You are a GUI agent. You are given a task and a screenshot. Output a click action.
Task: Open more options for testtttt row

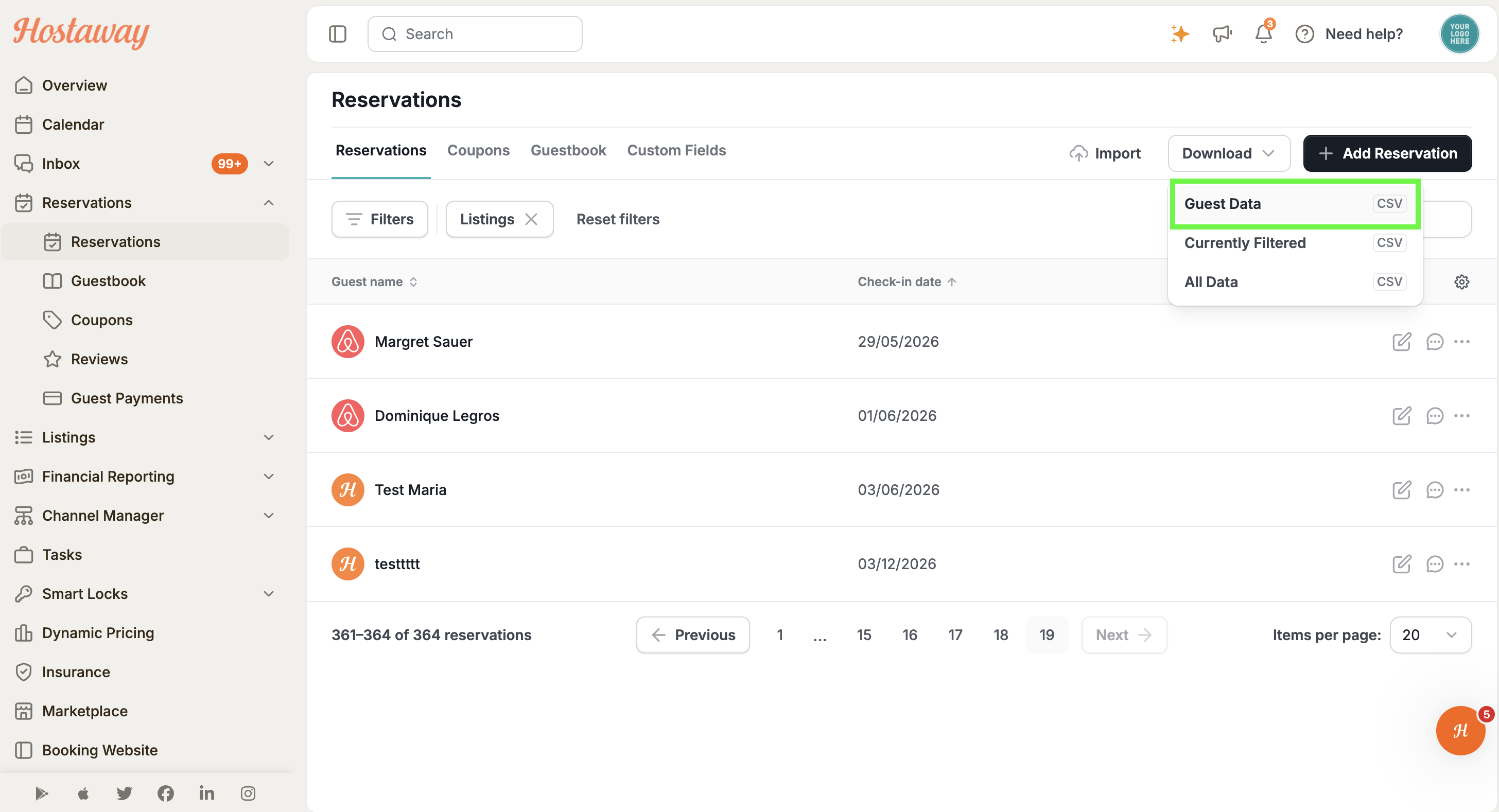click(x=1462, y=563)
